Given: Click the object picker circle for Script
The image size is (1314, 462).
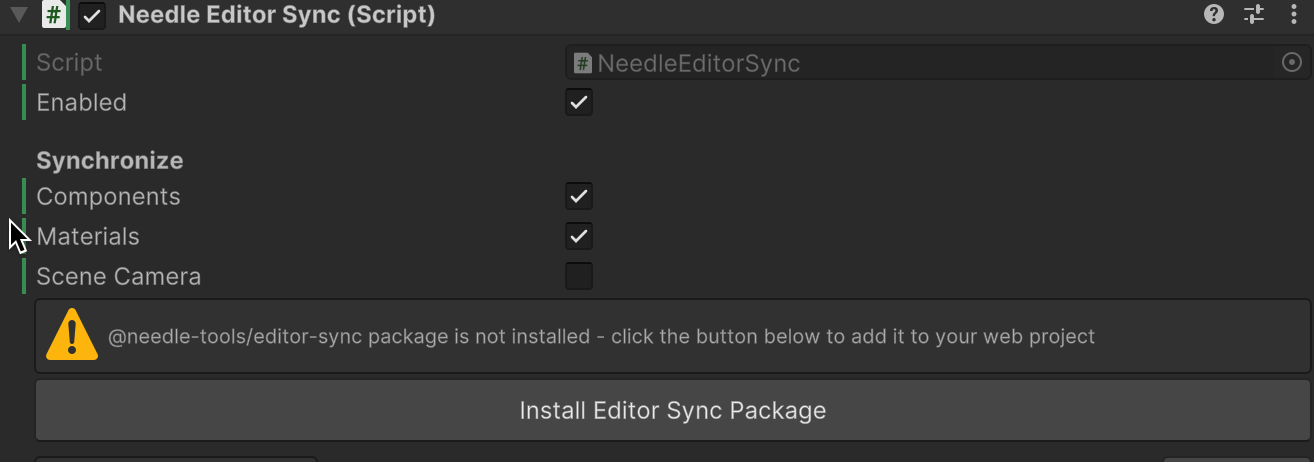Looking at the screenshot, I should point(1292,63).
